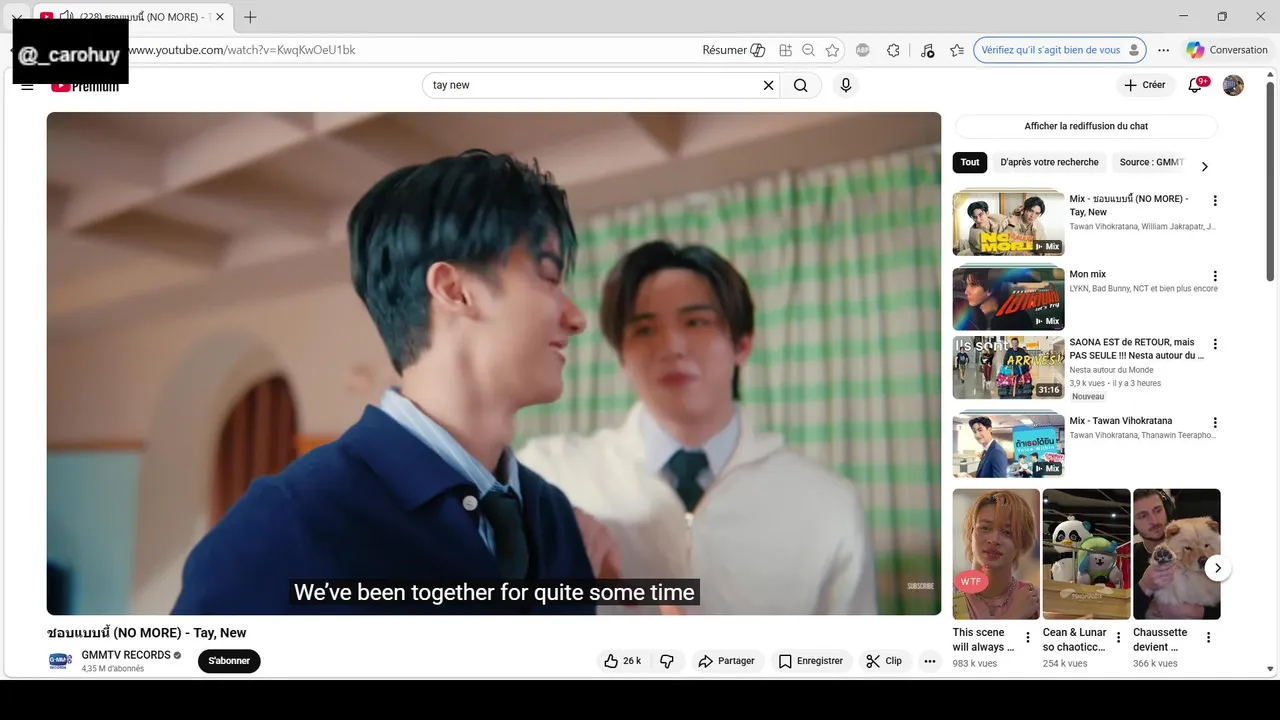Open options for the SAONA EST de RETOUR video

point(1215,344)
